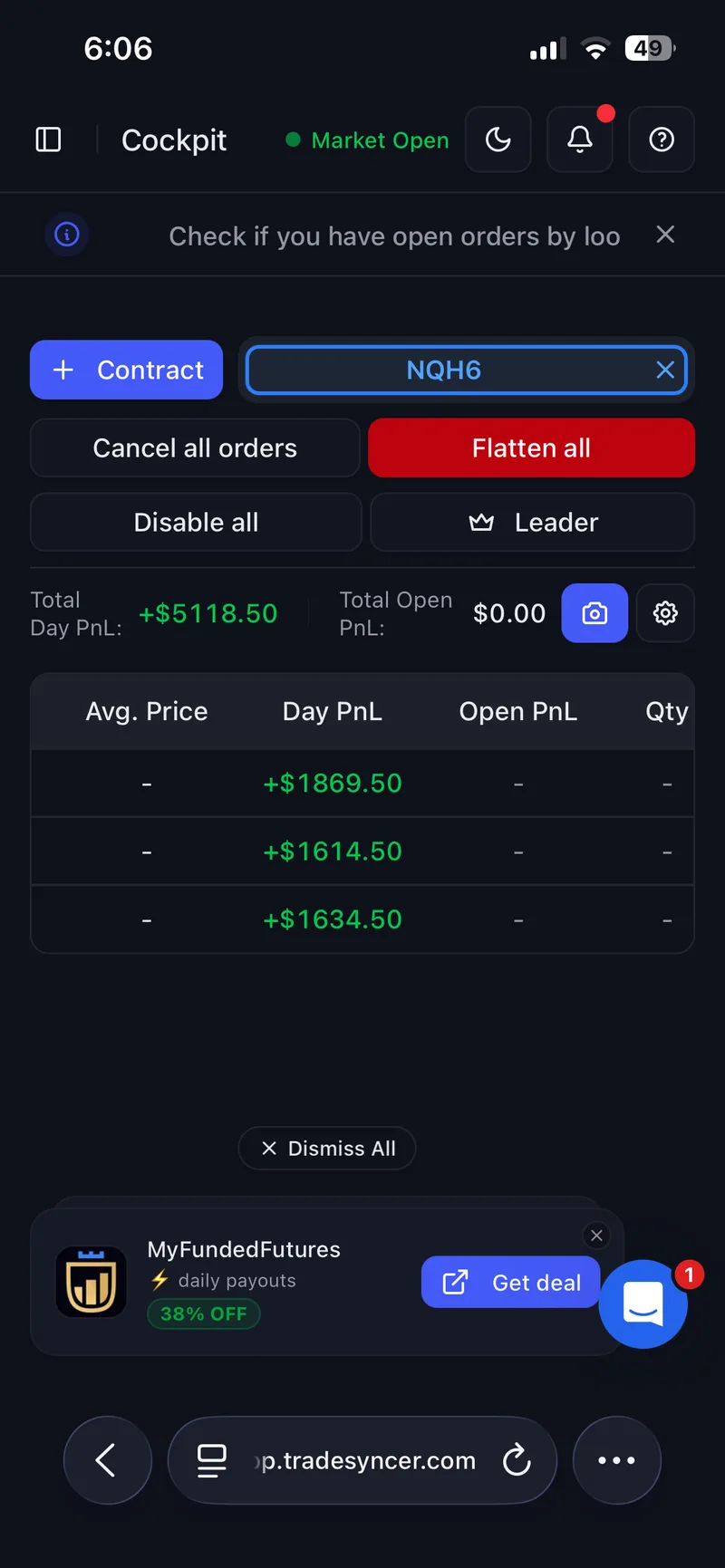The width and height of the screenshot is (725, 1568).
Task: Sort by Day PnL column header
Action: tap(333, 711)
